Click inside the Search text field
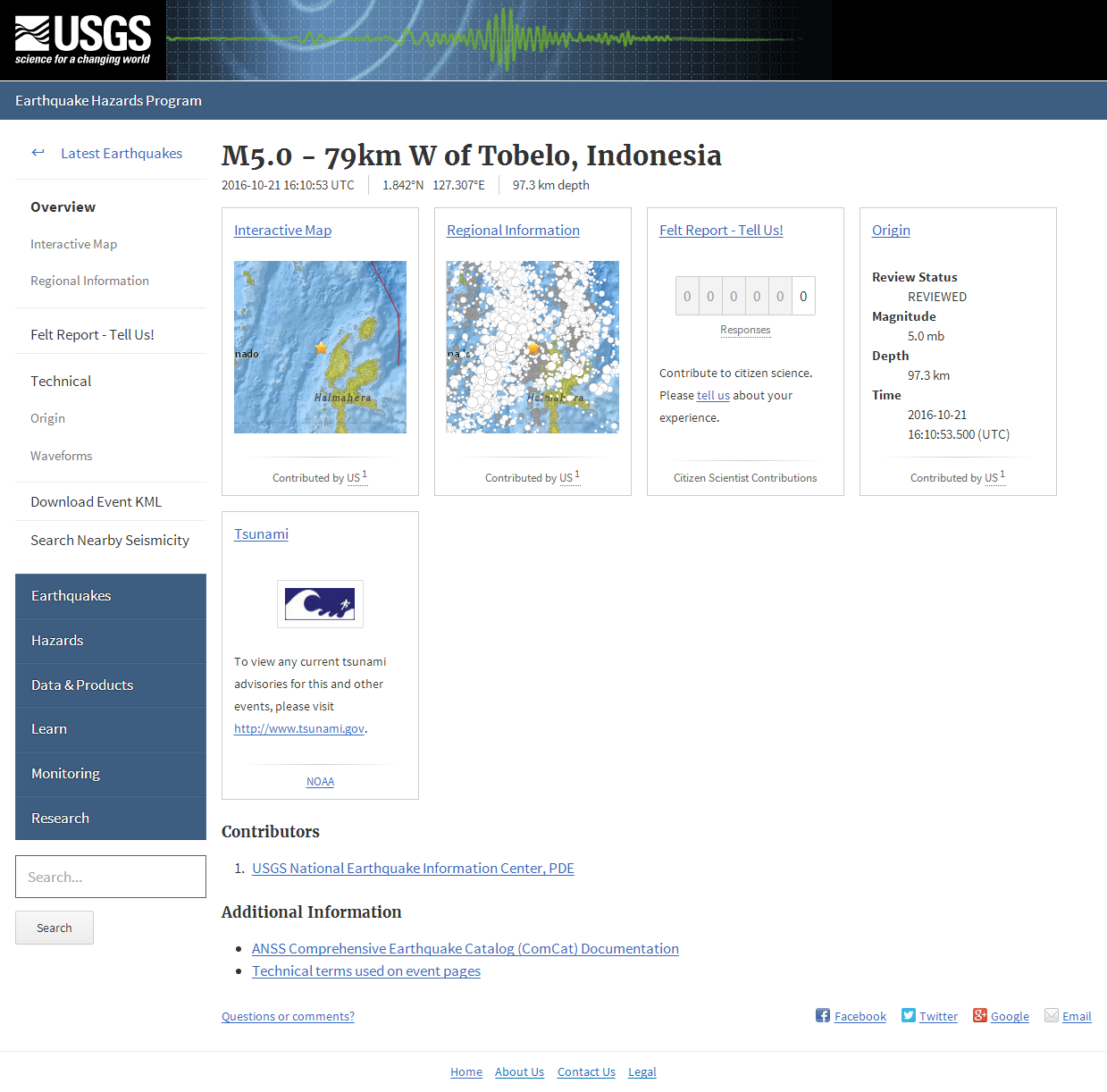 (110, 877)
